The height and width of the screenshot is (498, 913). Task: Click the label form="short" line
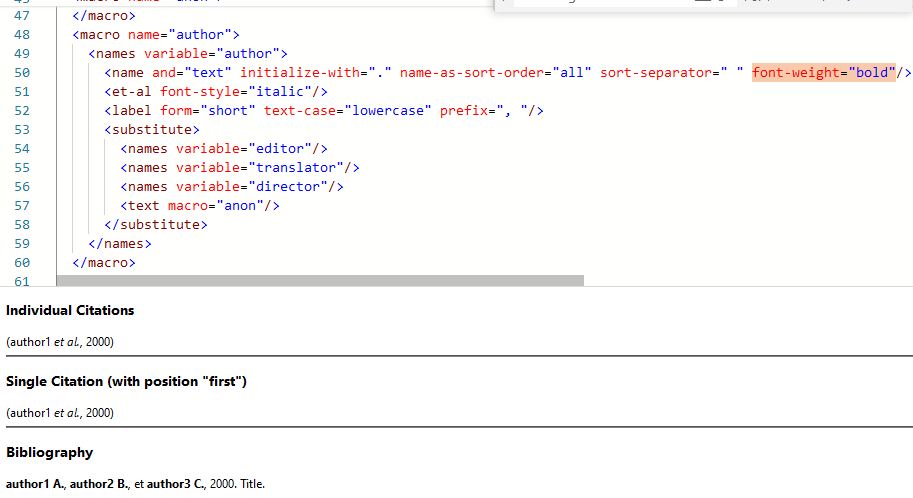click(x=323, y=110)
